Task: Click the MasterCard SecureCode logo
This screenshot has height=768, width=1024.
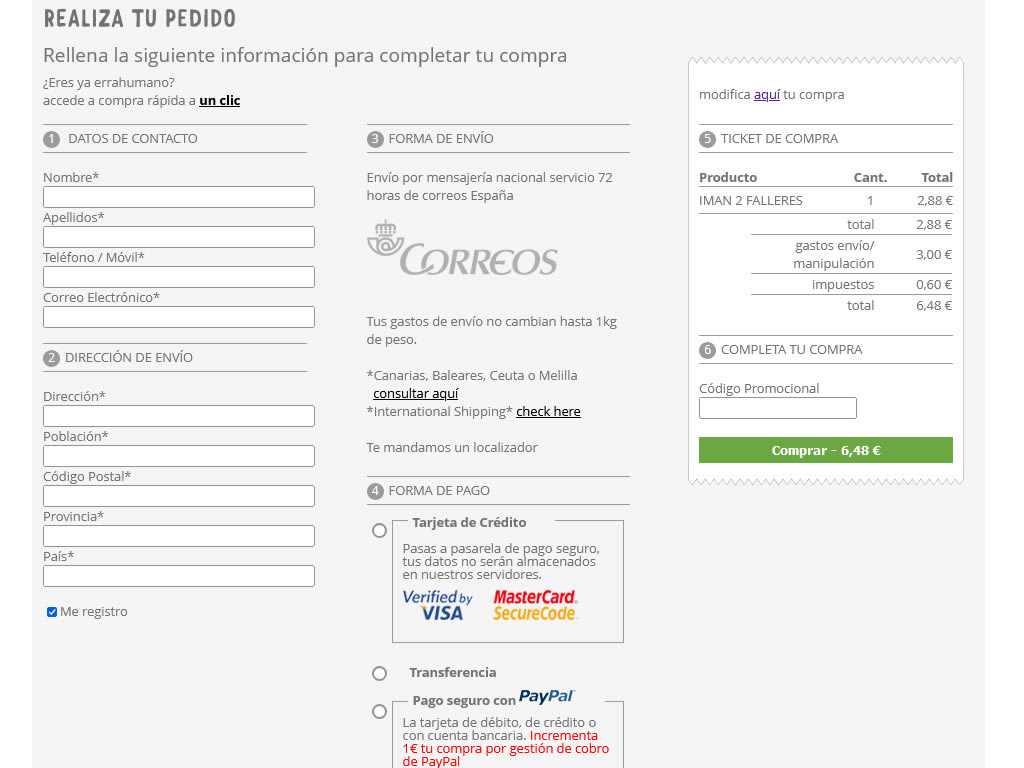Action: pyautogui.click(x=535, y=605)
